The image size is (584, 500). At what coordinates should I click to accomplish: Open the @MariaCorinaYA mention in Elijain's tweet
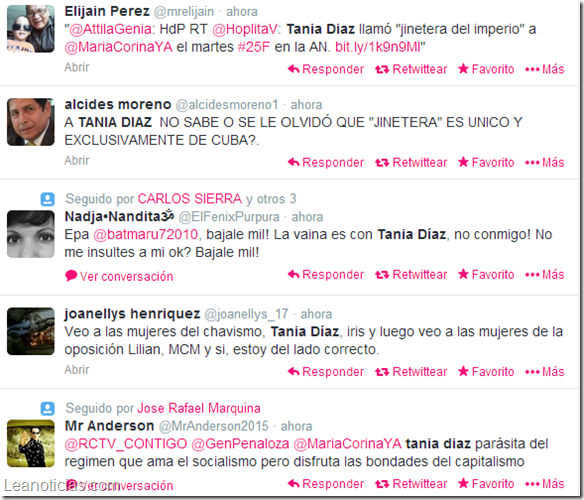point(118,47)
